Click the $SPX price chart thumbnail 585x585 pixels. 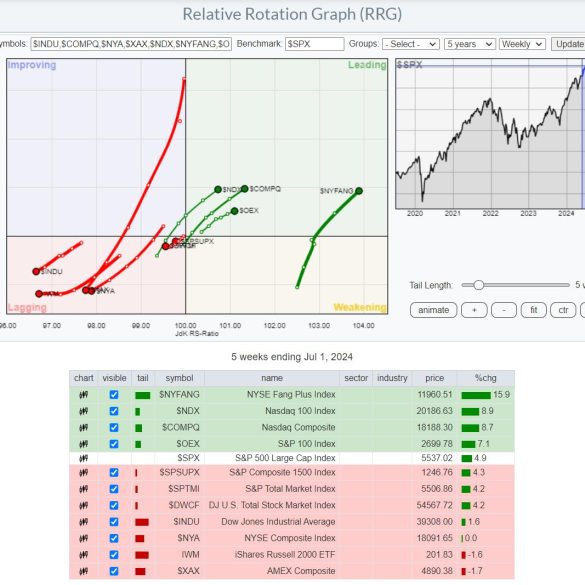coord(490,134)
